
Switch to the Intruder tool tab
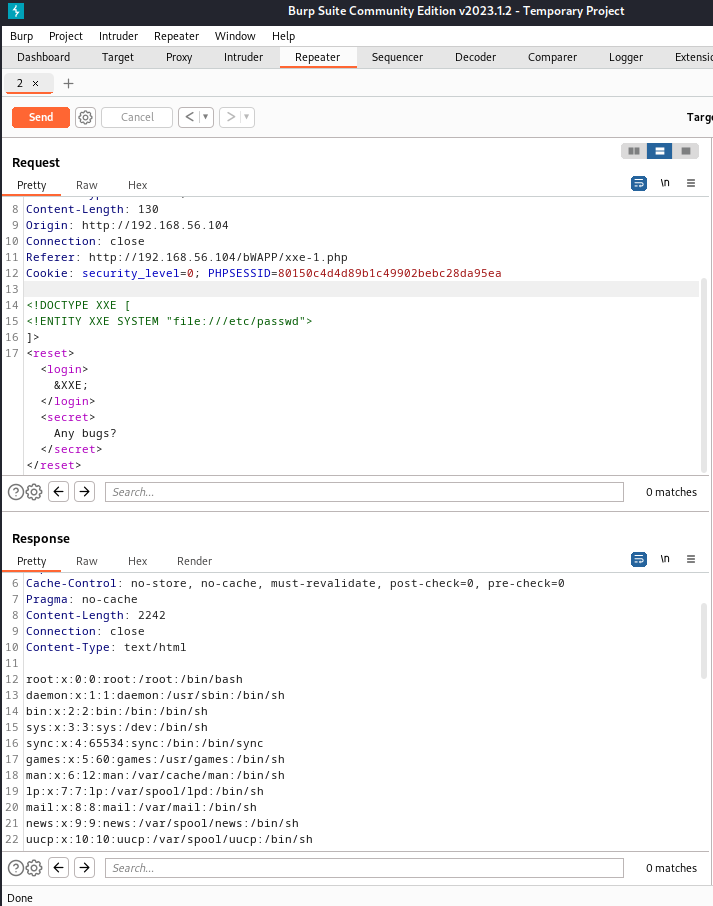243,57
